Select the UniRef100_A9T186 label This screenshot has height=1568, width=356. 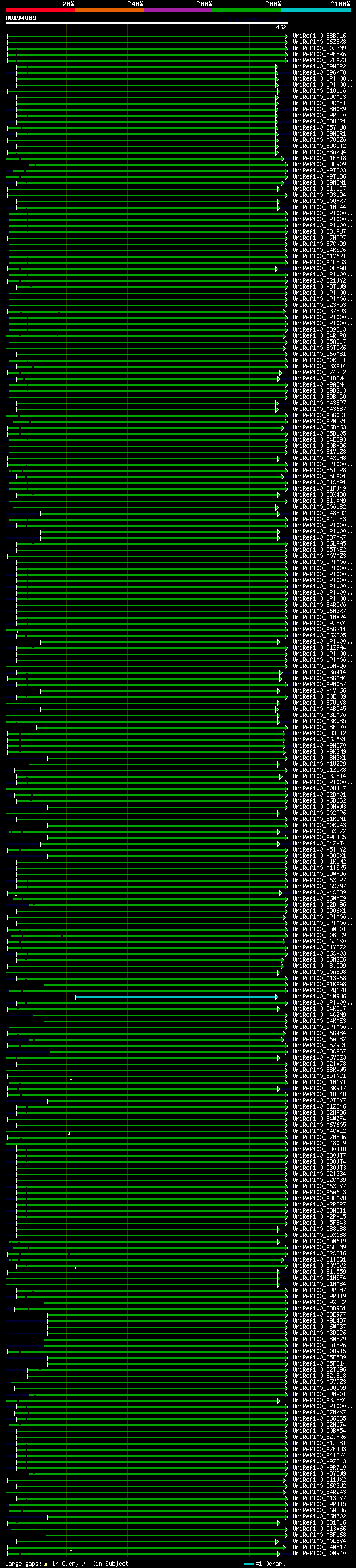point(319,176)
